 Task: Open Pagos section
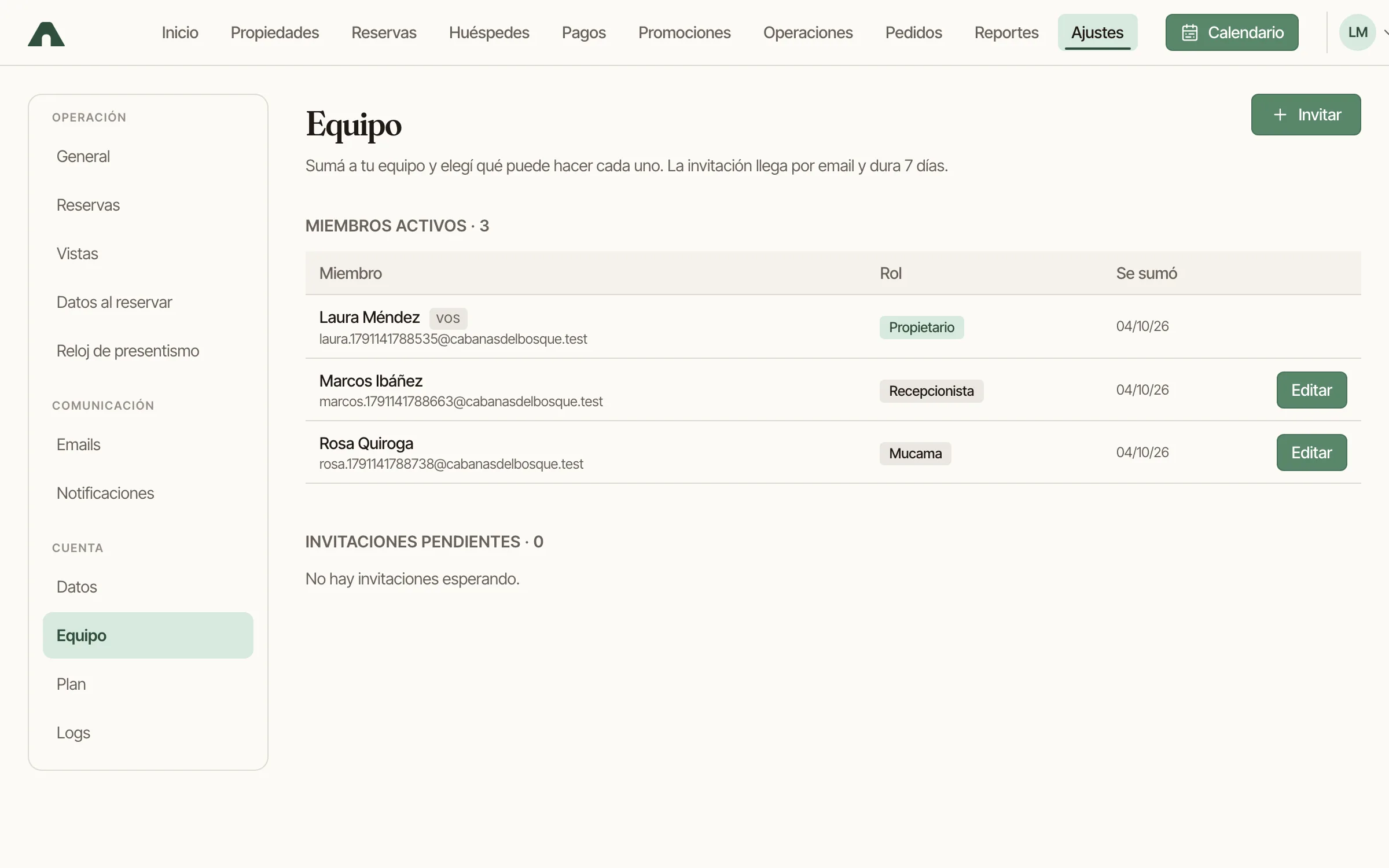coord(584,32)
